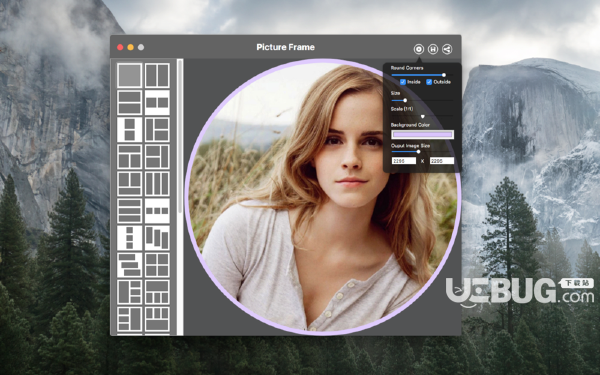Focus the output height input field
The width and height of the screenshot is (600, 375).
(442, 161)
